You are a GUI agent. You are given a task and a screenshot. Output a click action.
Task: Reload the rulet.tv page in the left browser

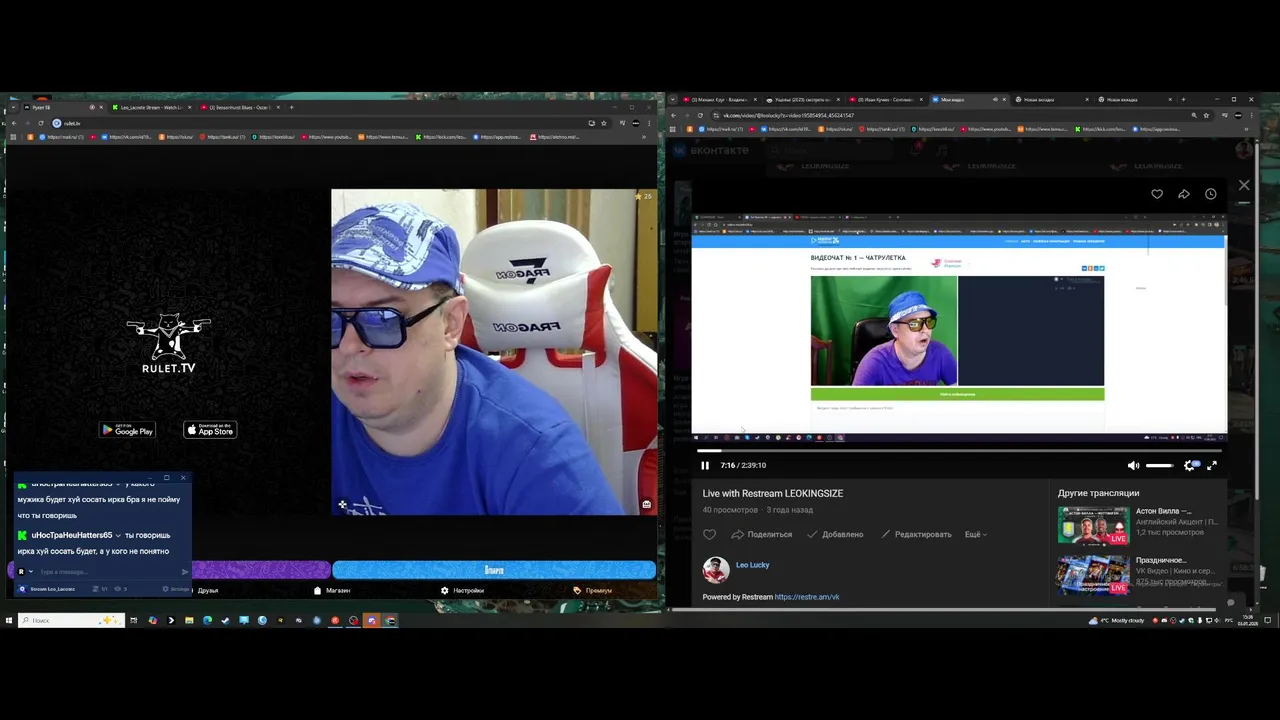pyautogui.click(x=41, y=123)
